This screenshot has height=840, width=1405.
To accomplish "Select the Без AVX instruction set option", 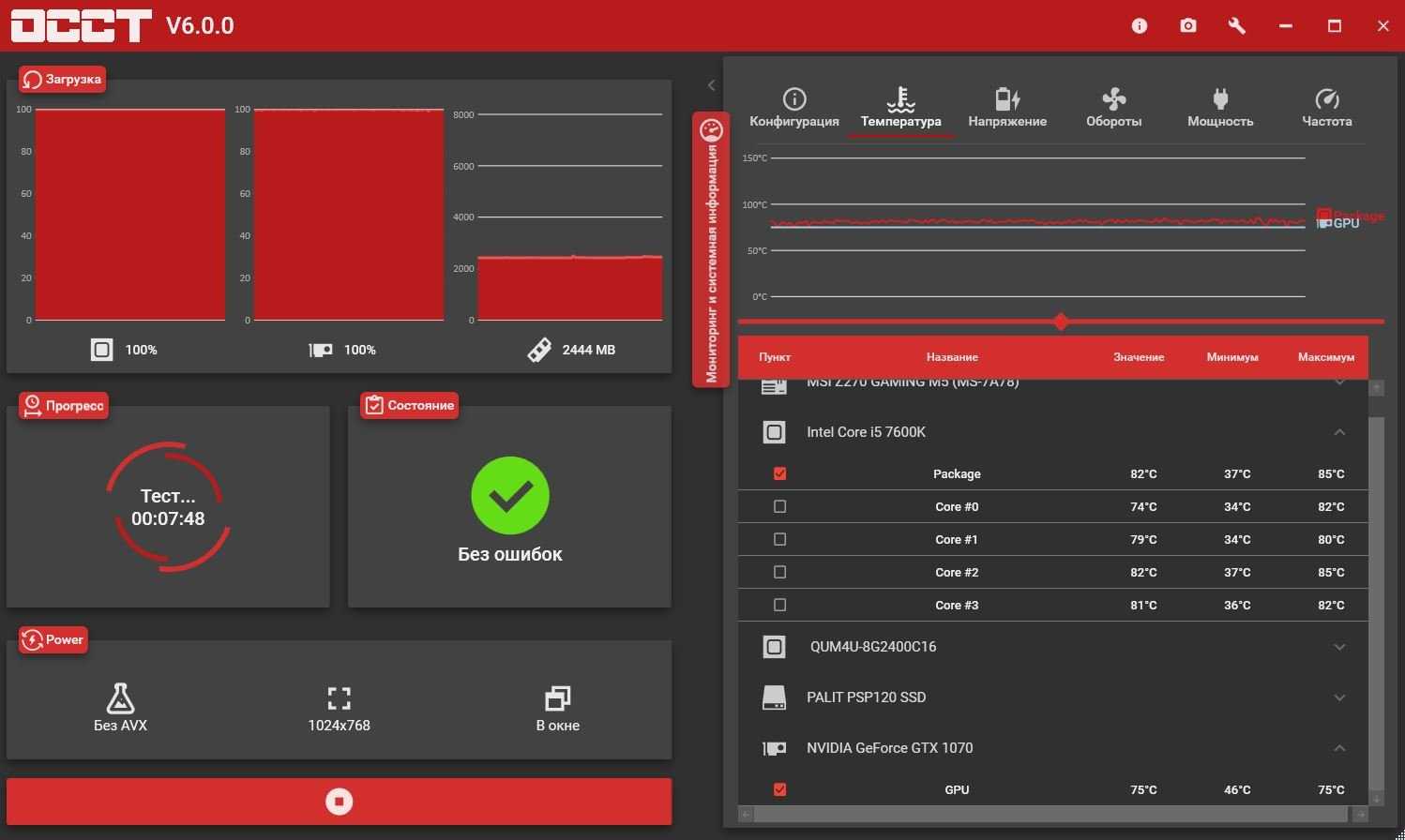I will tap(120, 708).
